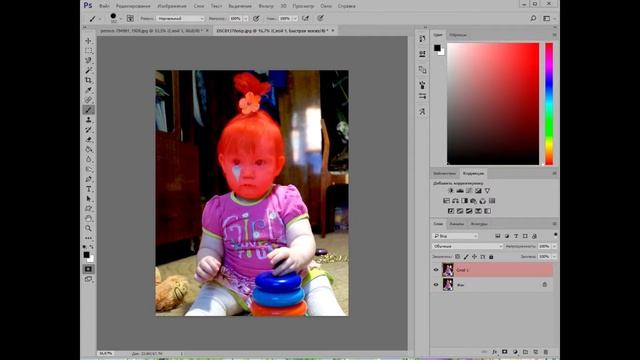The image size is (640, 360).
Task: Select the Blur tool
Action: 89,159
